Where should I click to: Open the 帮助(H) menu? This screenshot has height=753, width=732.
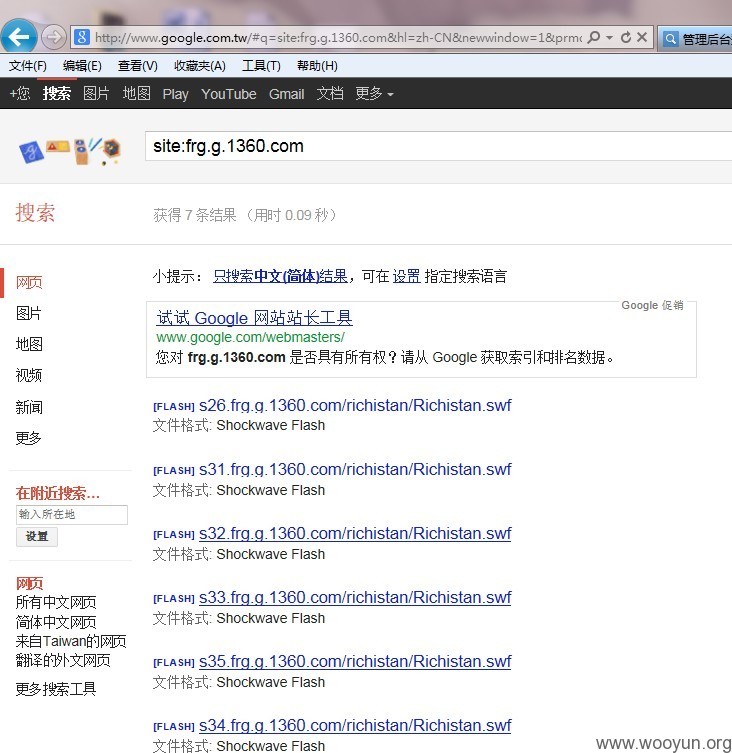point(317,65)
